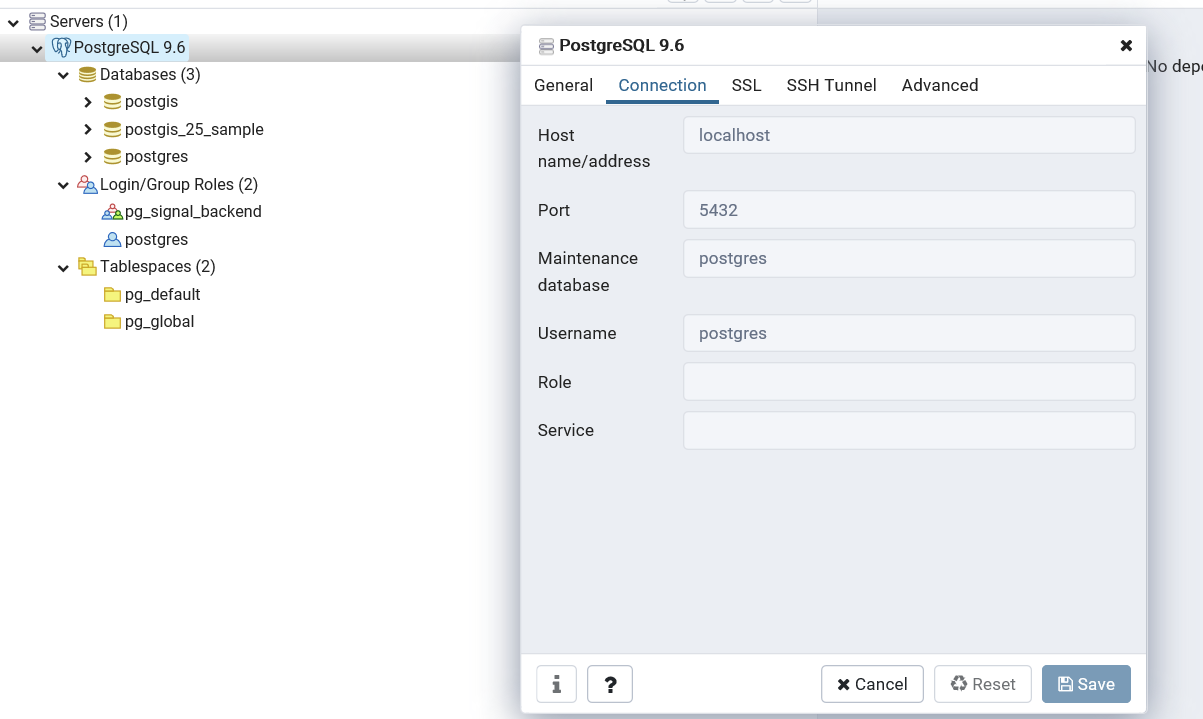Click the postgis database icon
The width and height of the screenshot is (1203, 719).
(x=113, y=102)
